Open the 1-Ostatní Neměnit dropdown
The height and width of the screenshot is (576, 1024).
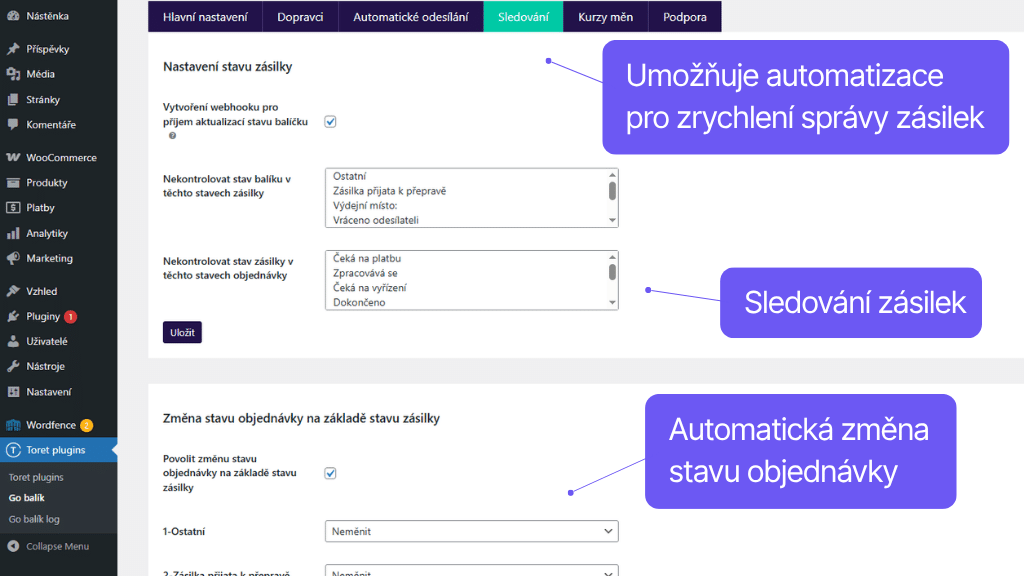coord(472,531)
